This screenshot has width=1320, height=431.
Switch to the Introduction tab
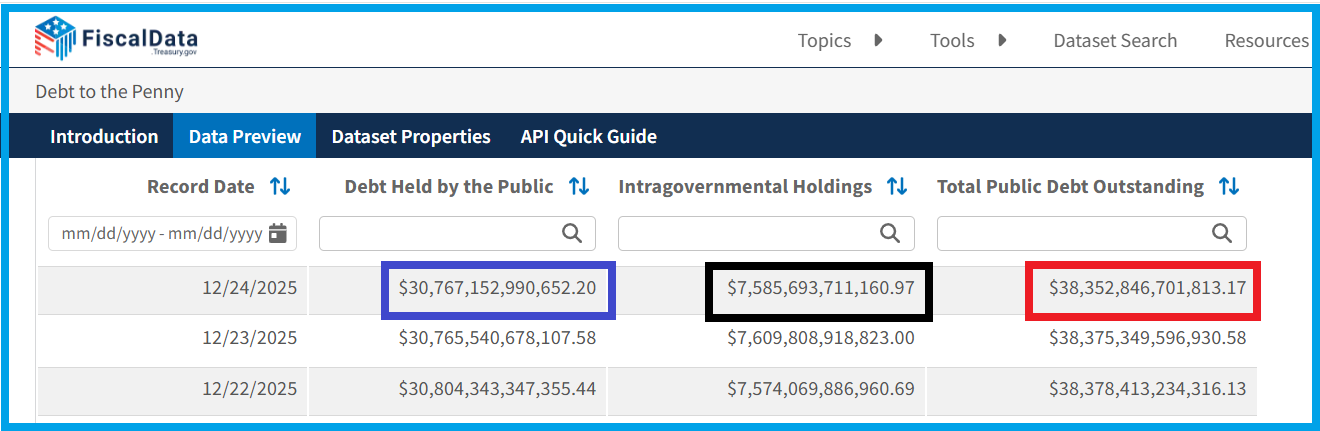pyautogui.click(x=104, y=136)
